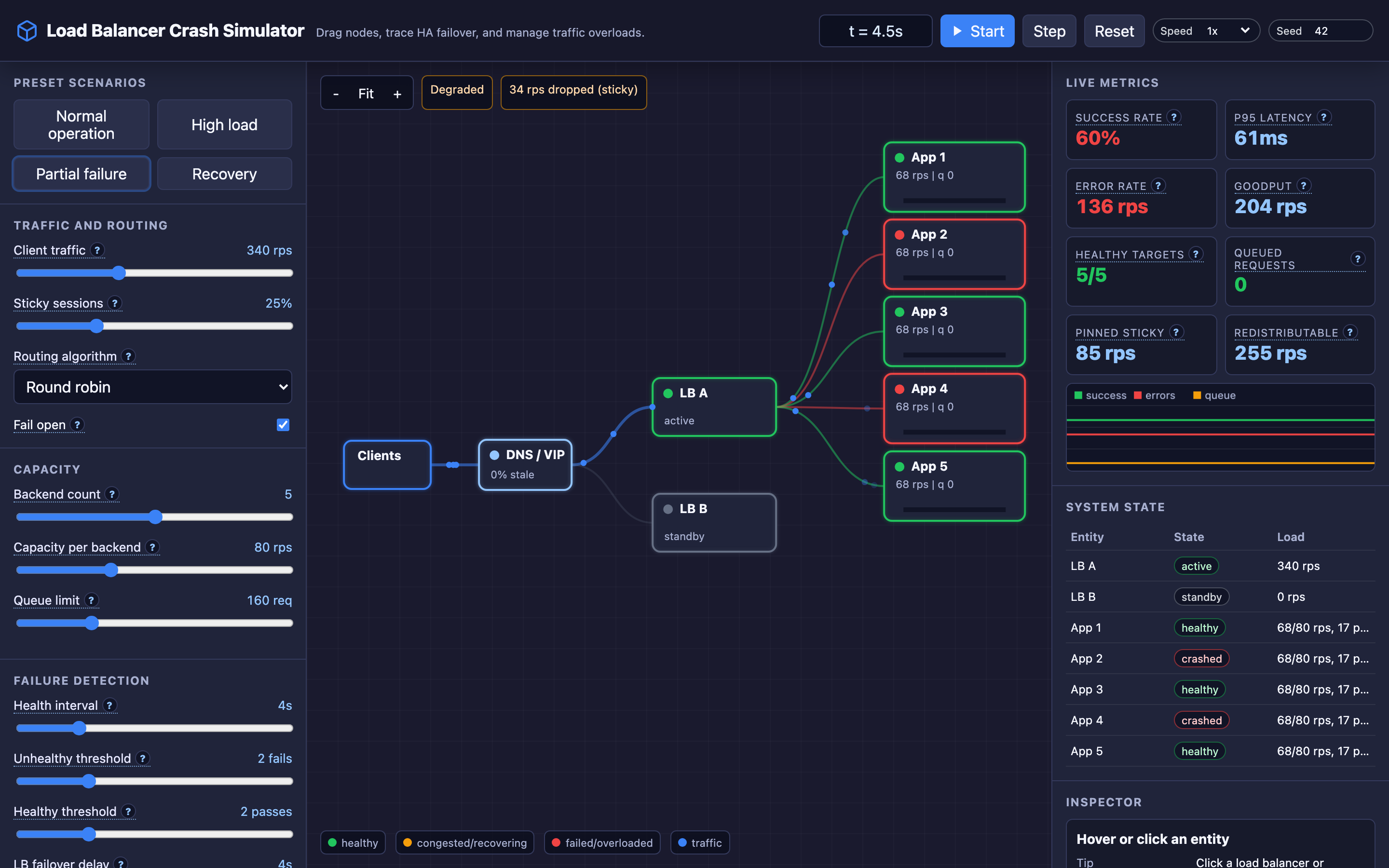This screenshot has height=868, width=1389.
Task: Click the Reset button
Action: tap(1114, 31)
